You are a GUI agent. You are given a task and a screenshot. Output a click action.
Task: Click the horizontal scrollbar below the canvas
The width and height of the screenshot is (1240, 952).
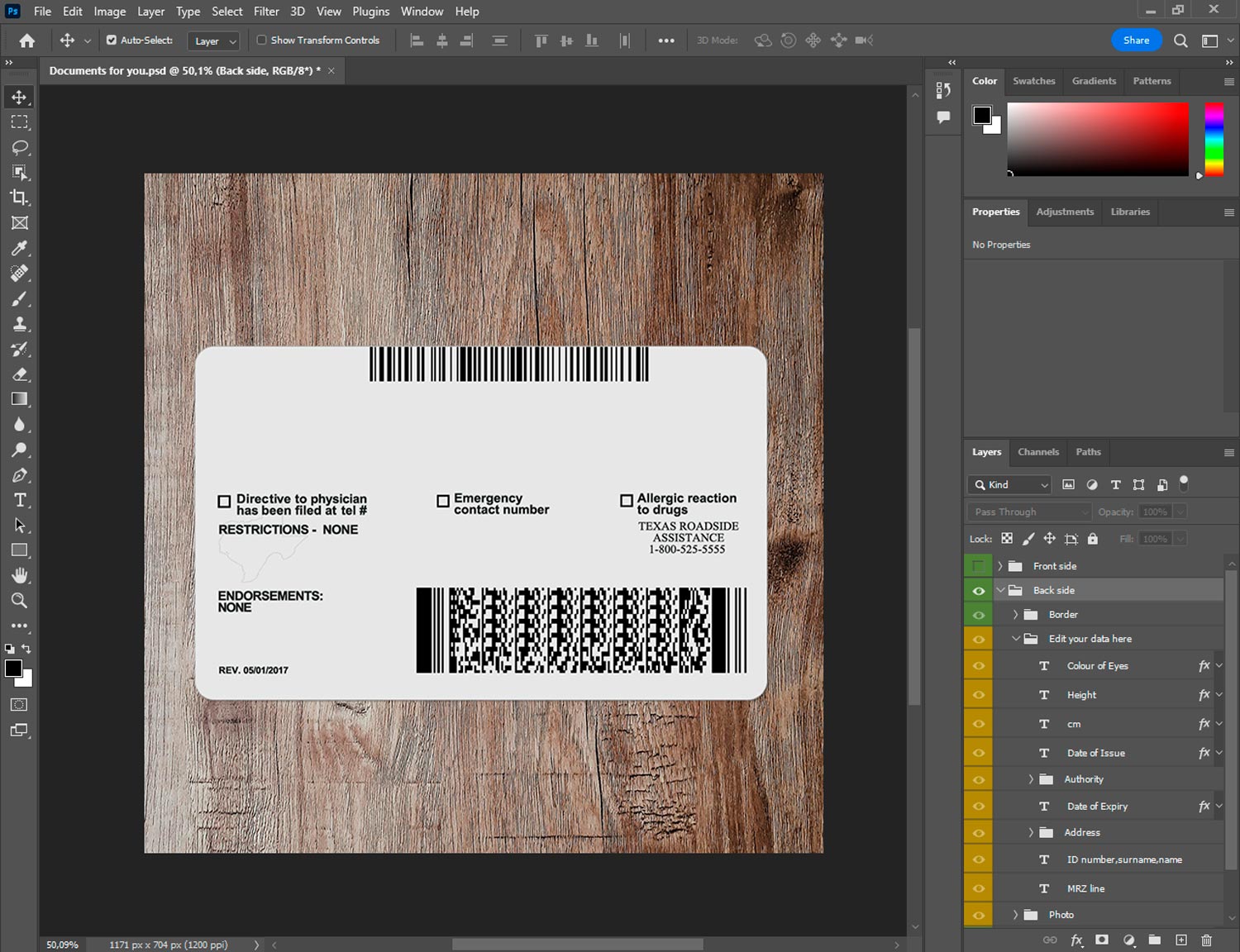coord(577,945)
